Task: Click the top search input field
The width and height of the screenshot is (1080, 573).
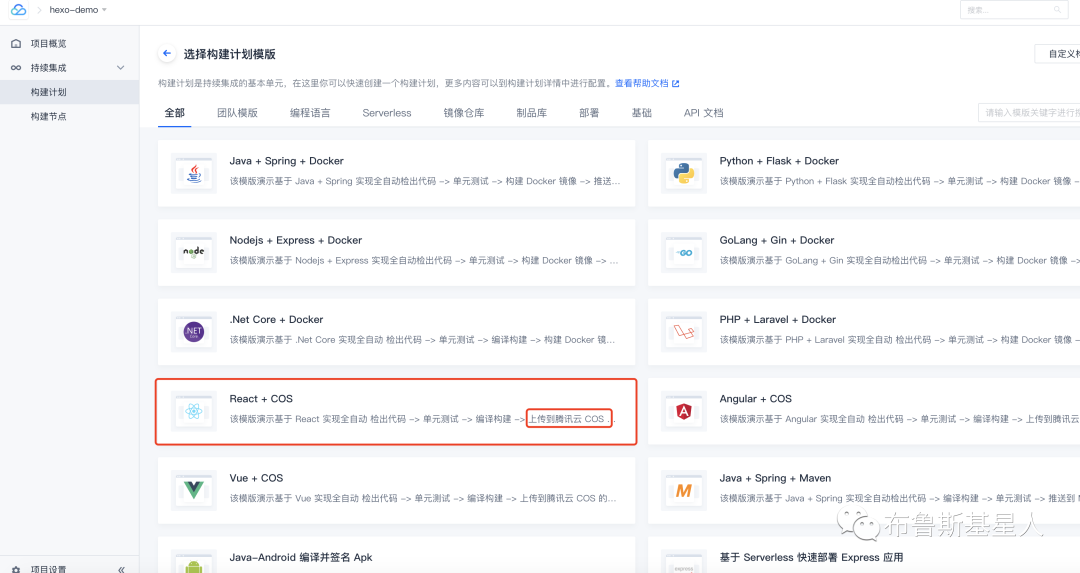Action: tap(1014, 10)
